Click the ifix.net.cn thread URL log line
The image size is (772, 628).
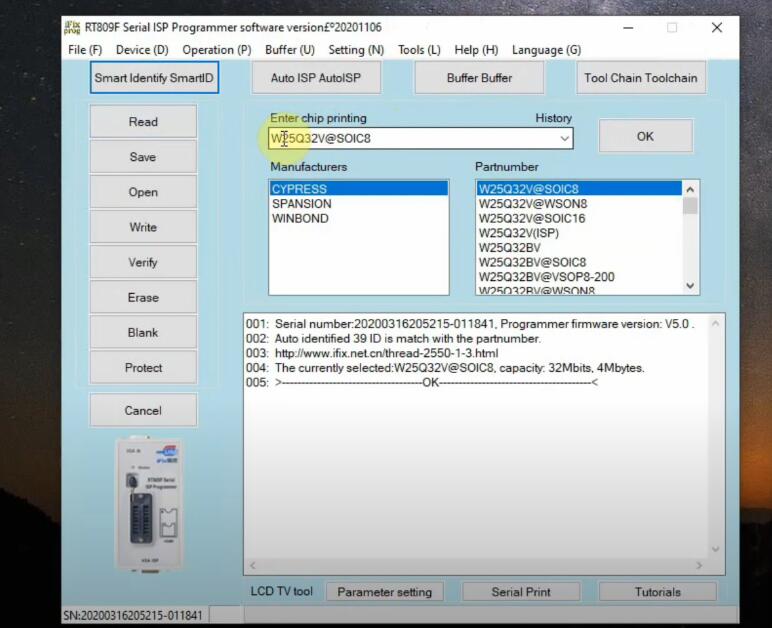pos(386,353)
